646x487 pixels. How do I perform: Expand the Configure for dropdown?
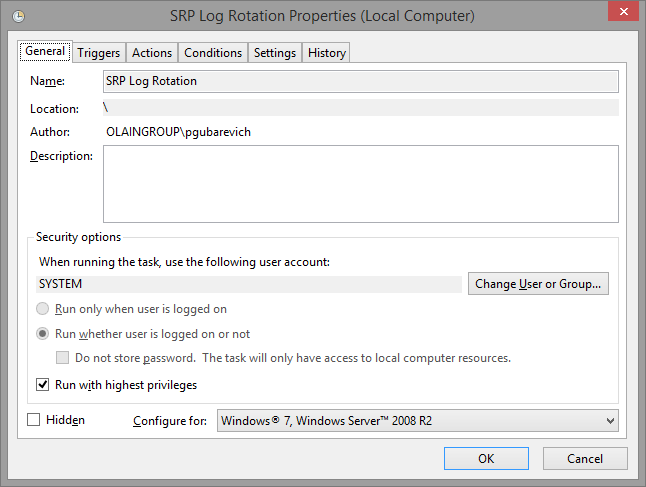point(417,421)
